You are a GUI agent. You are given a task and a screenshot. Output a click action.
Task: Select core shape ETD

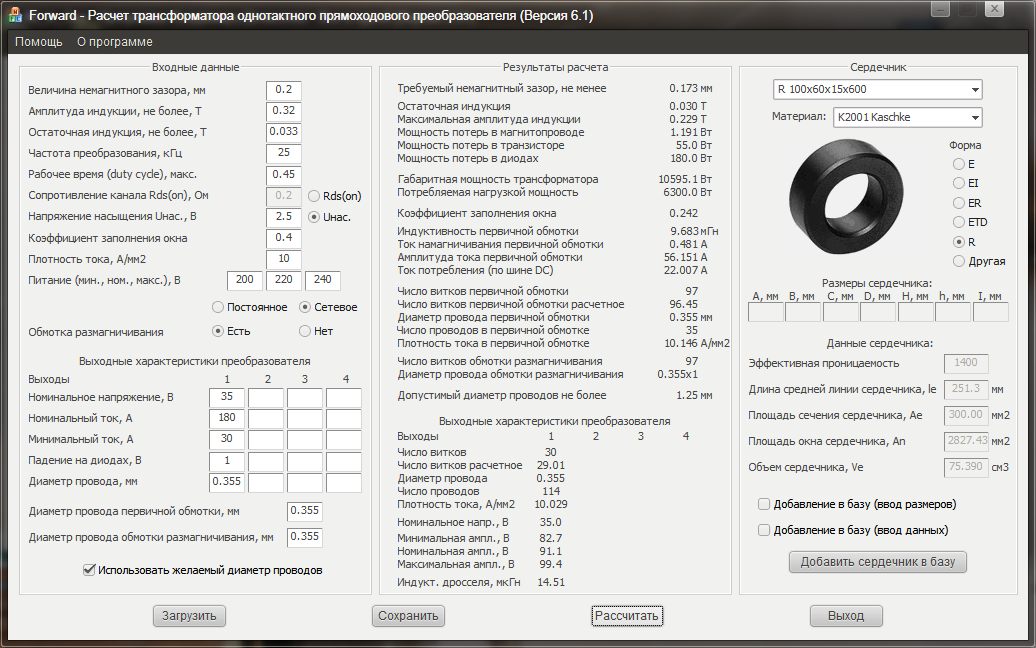coord(959,222)
